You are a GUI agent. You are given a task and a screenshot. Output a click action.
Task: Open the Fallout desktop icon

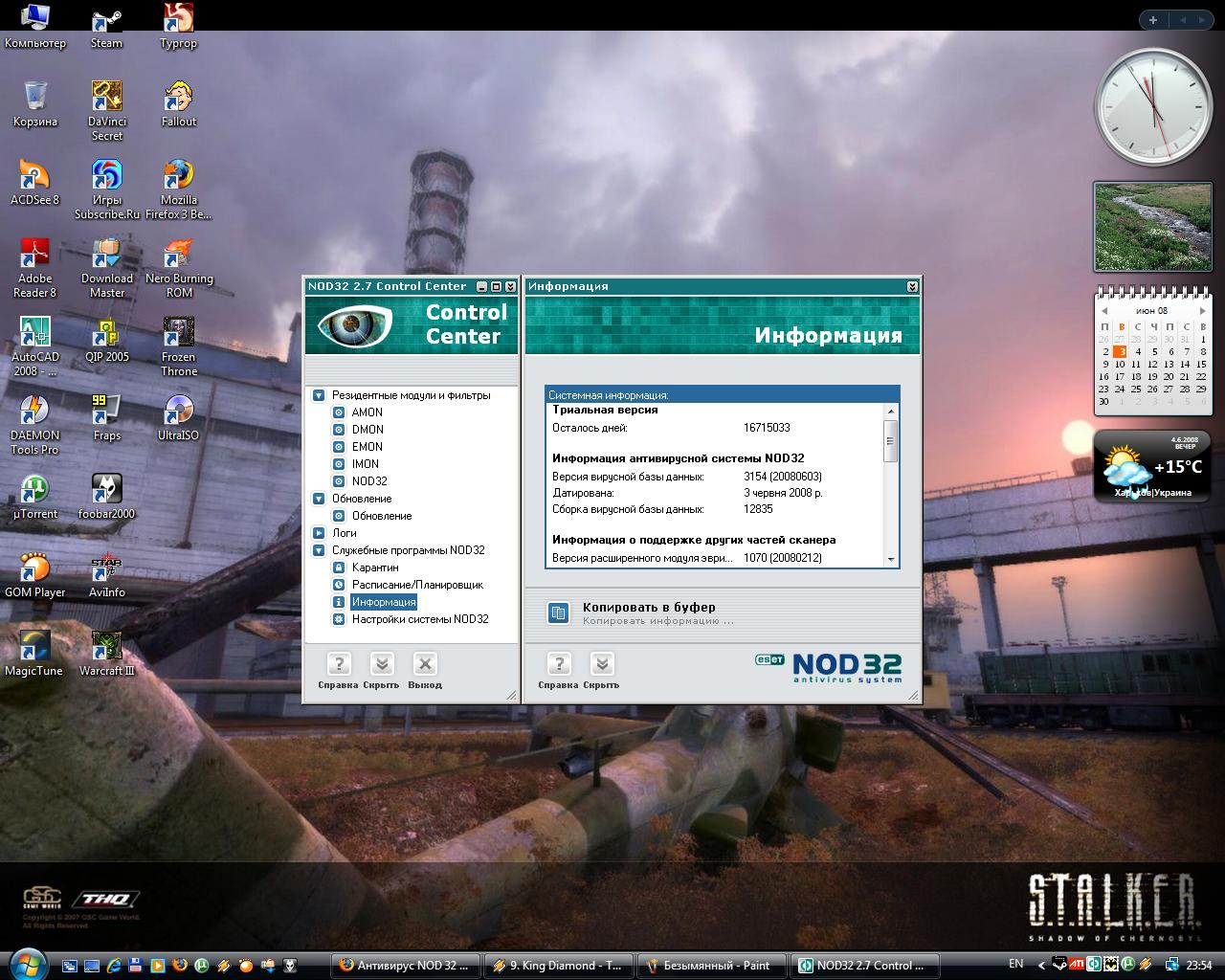(x=179, y=105)
